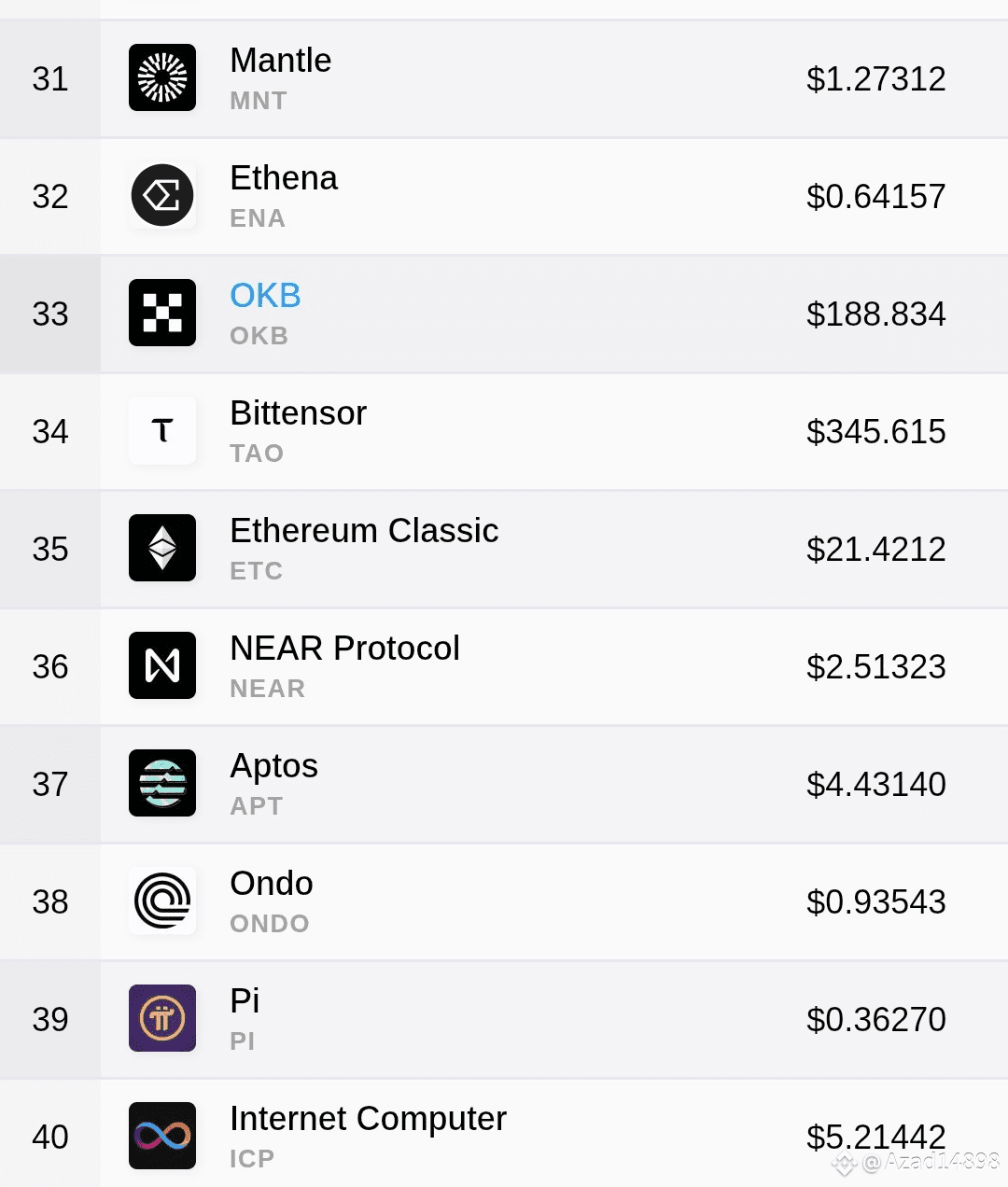Click the Bittensor price $345.615
1008x1187 pixels.
[x=875, y=431]
